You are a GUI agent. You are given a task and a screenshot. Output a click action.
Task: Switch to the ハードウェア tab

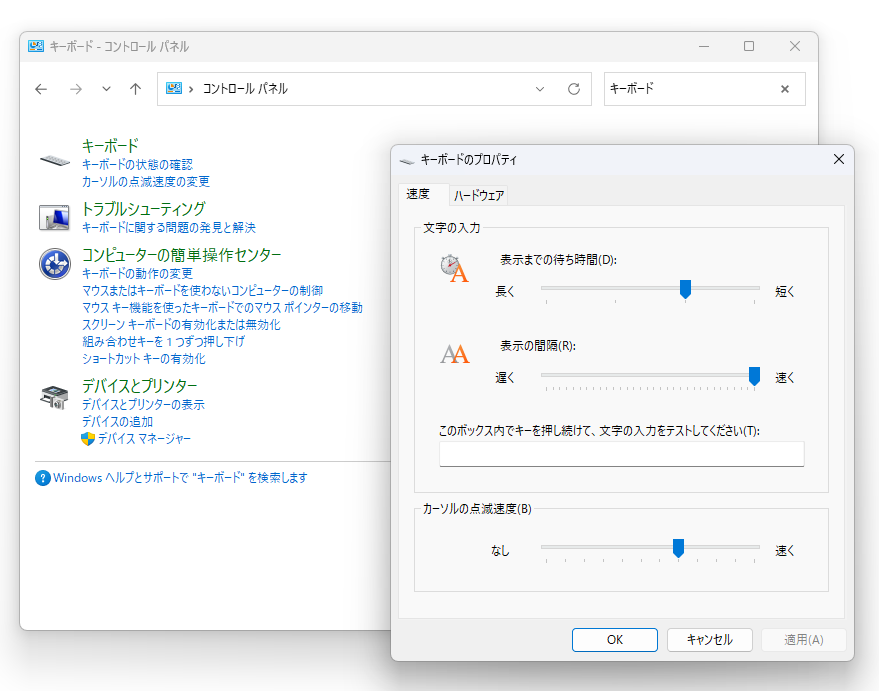click(480, 195)
